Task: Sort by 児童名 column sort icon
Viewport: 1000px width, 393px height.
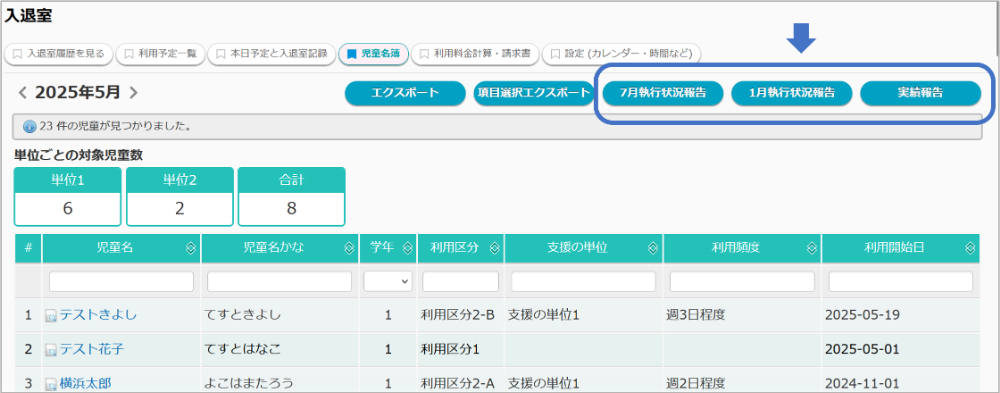Action: [190, 249]
